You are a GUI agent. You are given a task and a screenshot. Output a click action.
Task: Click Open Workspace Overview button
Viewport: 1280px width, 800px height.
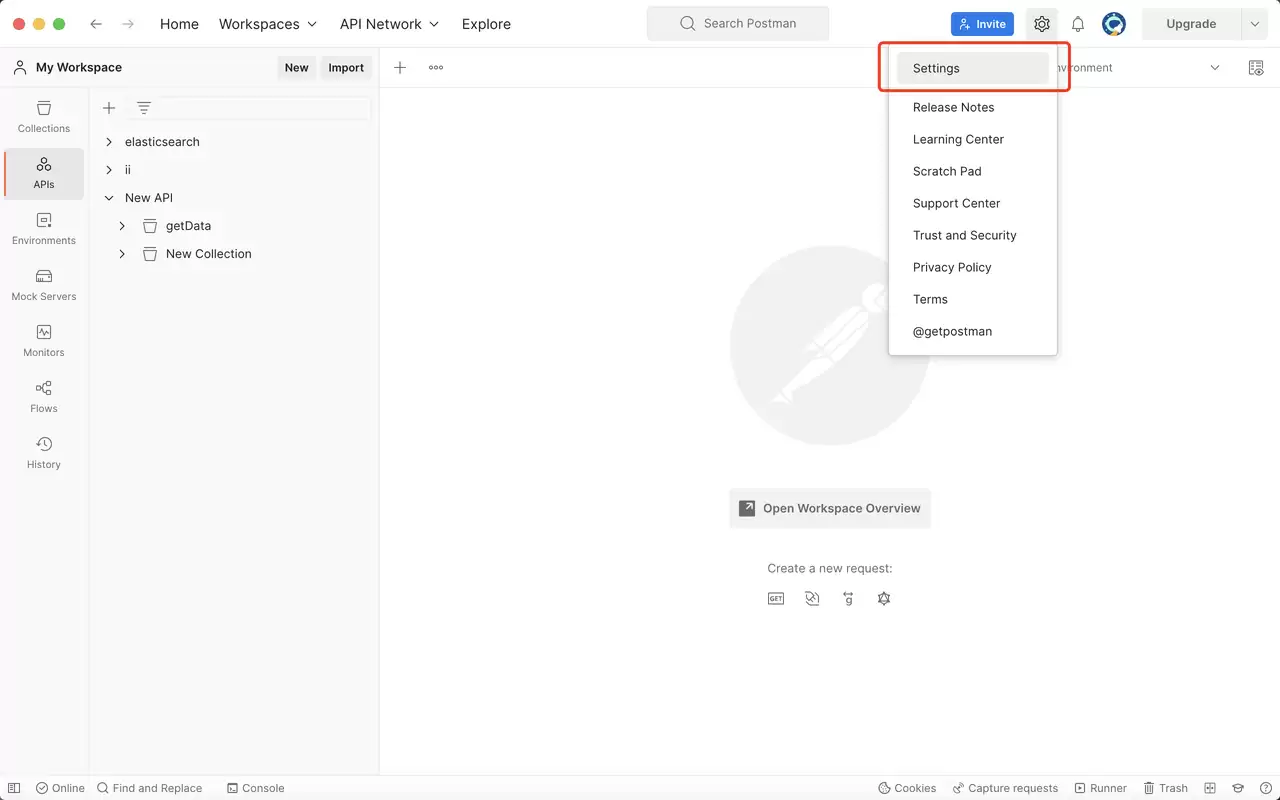830,508
